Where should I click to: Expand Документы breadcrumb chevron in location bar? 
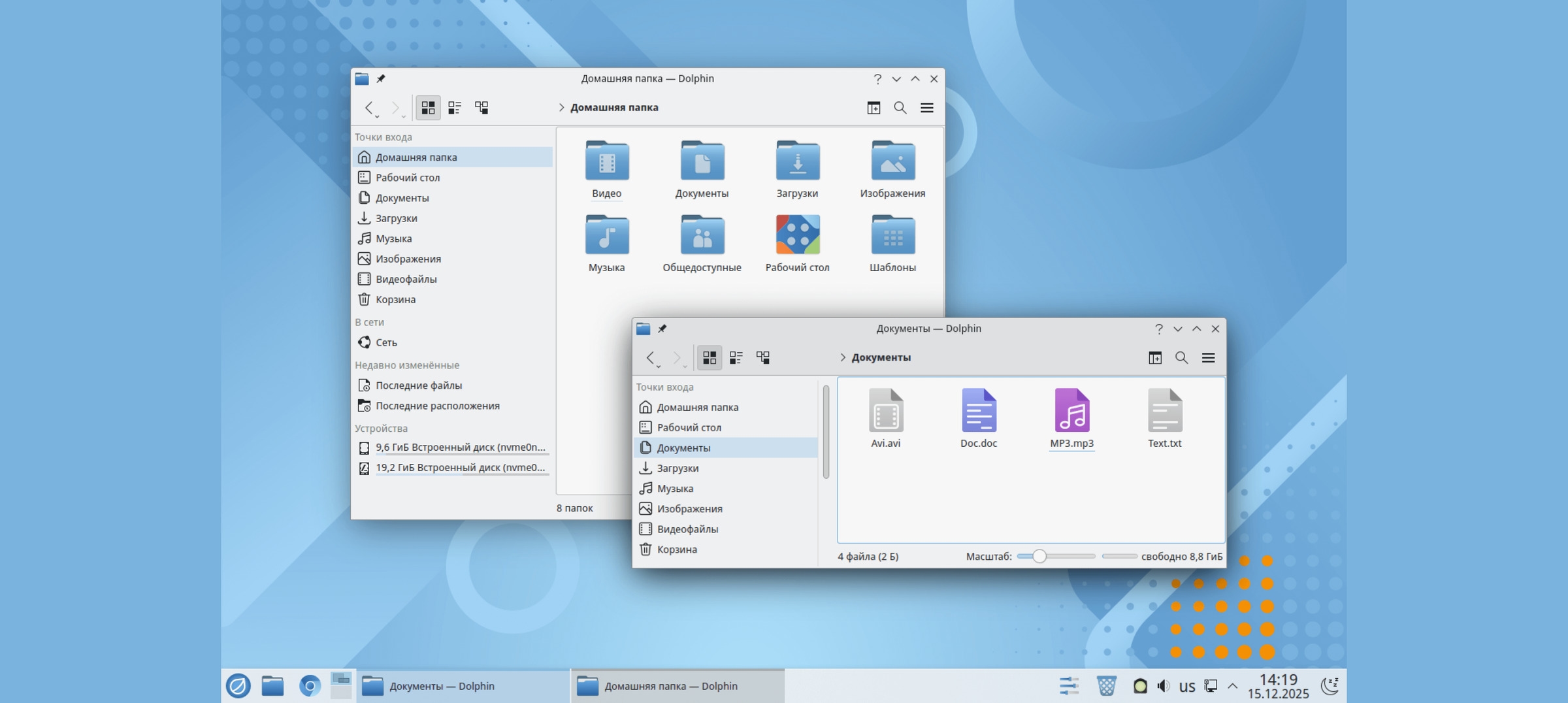(x=843, y=357)
